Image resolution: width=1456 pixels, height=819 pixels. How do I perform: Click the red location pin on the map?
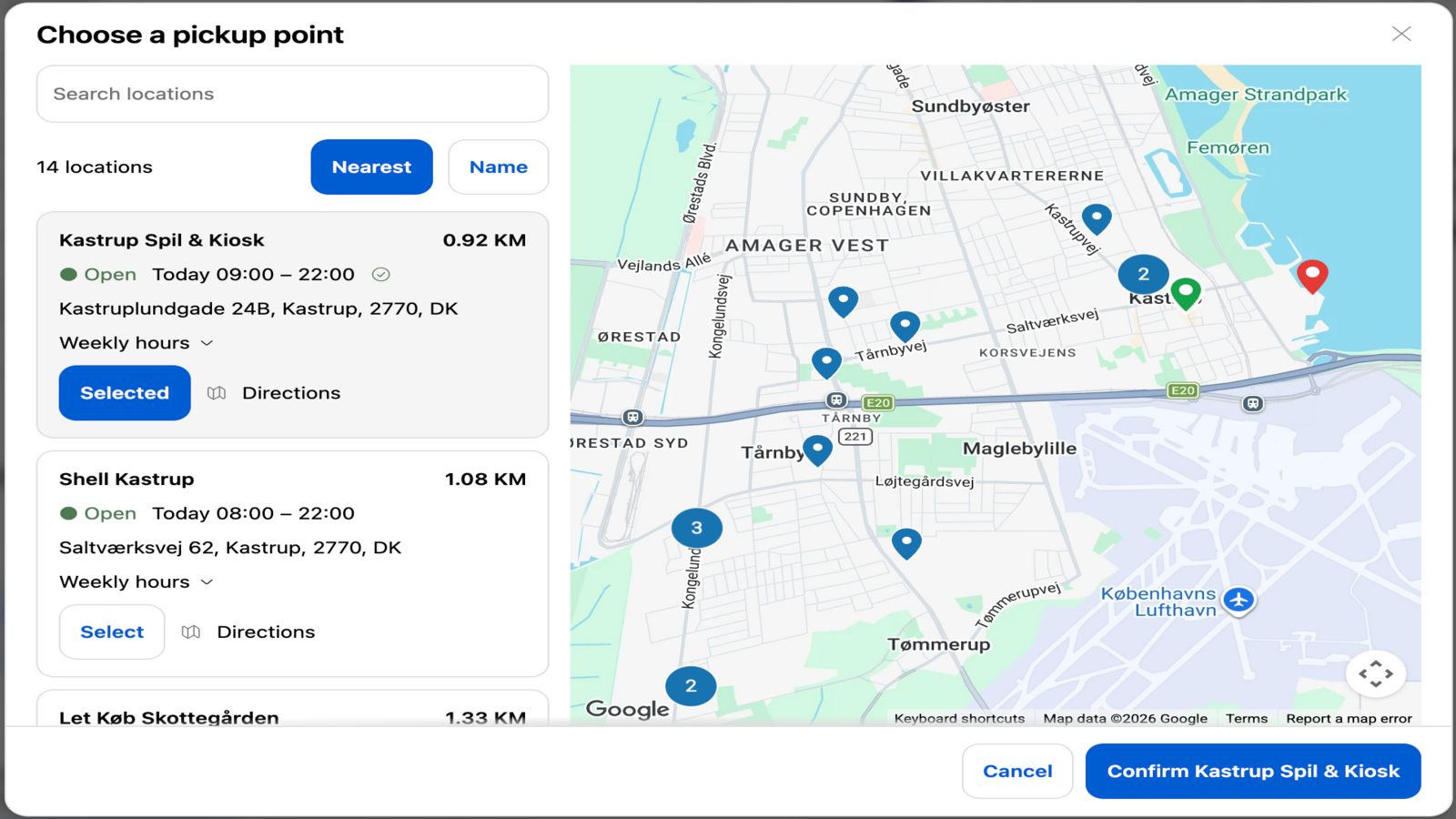click(1311, 276)
